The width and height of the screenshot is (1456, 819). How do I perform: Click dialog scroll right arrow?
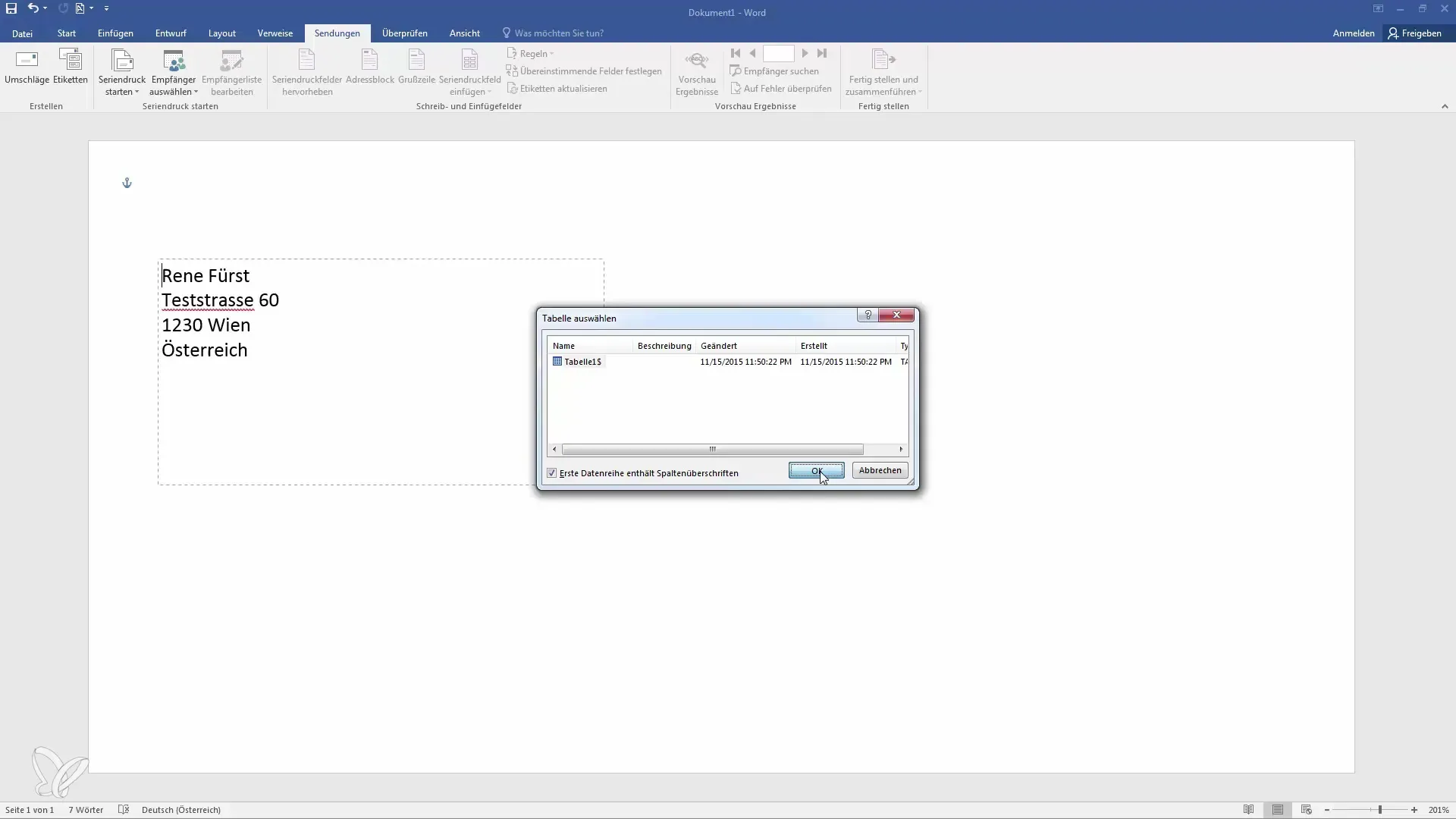[x=901, y=450]
